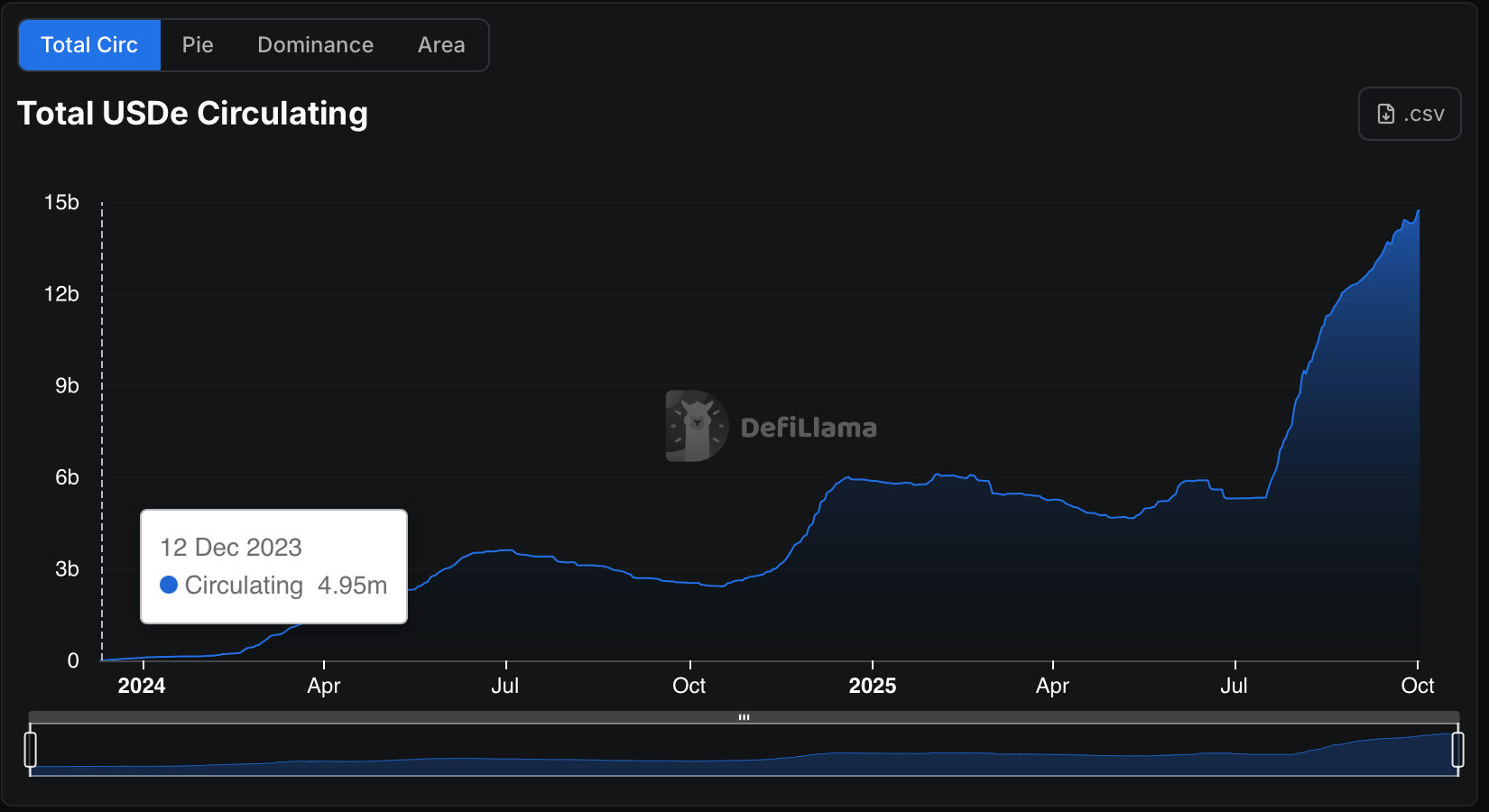1489x812 pixels.
Task: Click the blue Circulating legend dot
Action: pyautogui.click(x=168, y=585)
